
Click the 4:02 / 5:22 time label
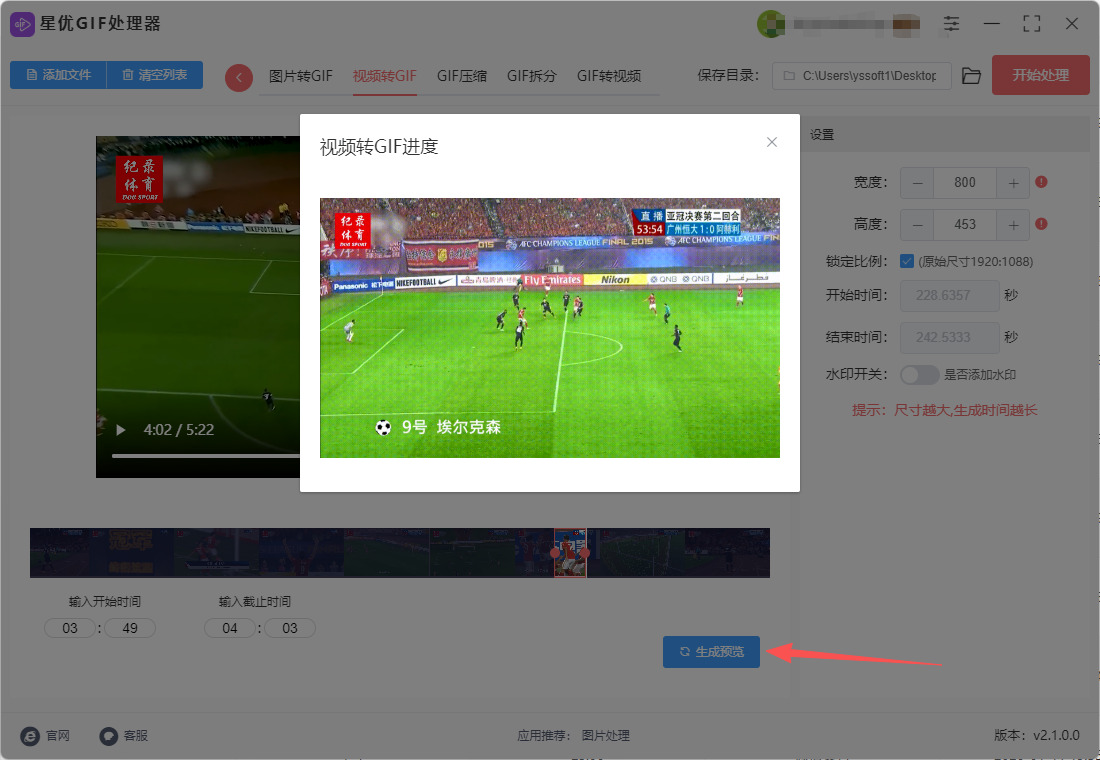pyautogui.click(x=179, y=429)
